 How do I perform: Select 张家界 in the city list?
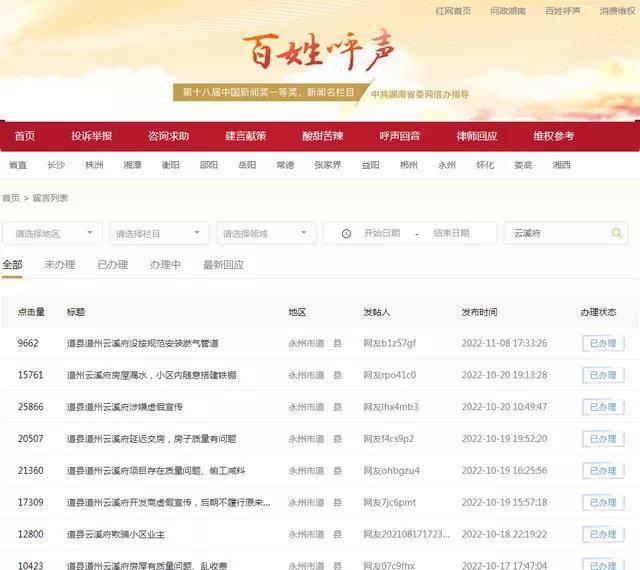(328, 165)
